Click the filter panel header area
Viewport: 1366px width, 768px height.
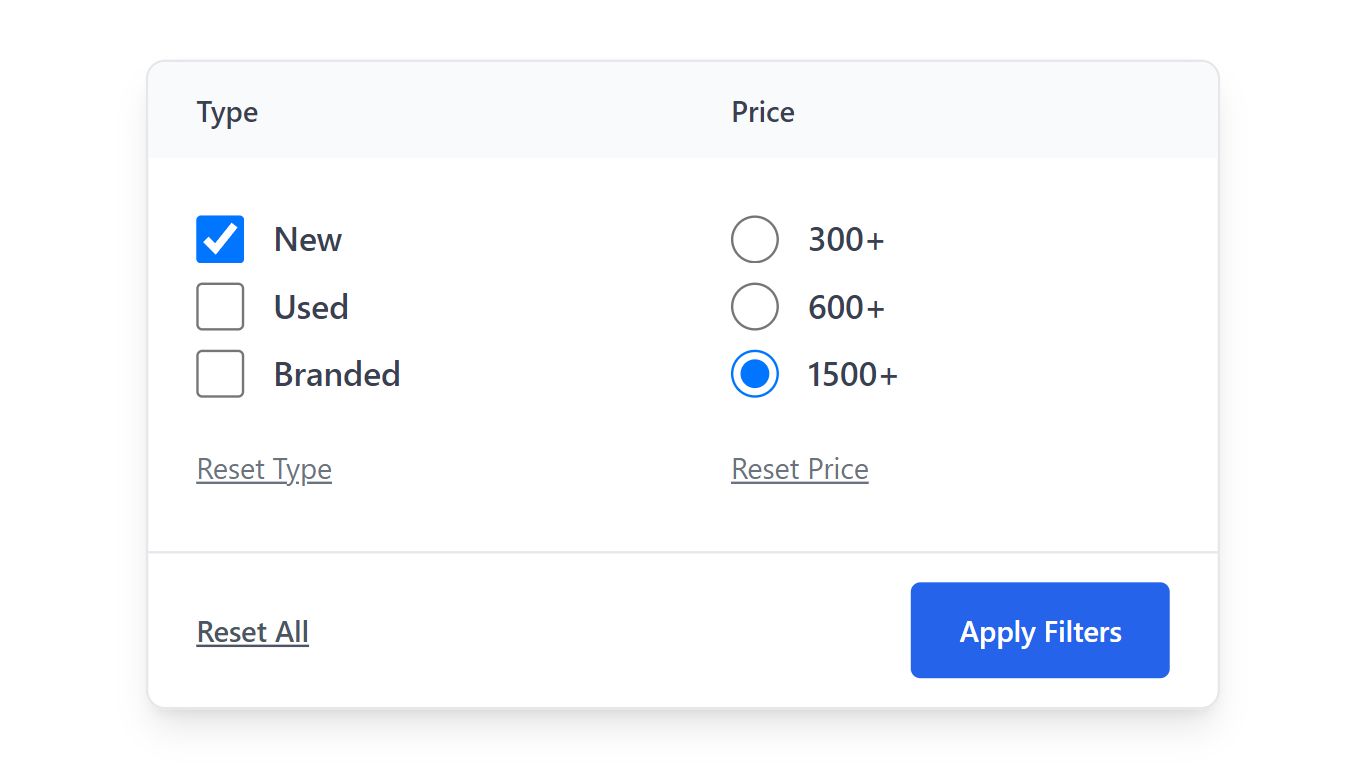(x=683, y=112)
